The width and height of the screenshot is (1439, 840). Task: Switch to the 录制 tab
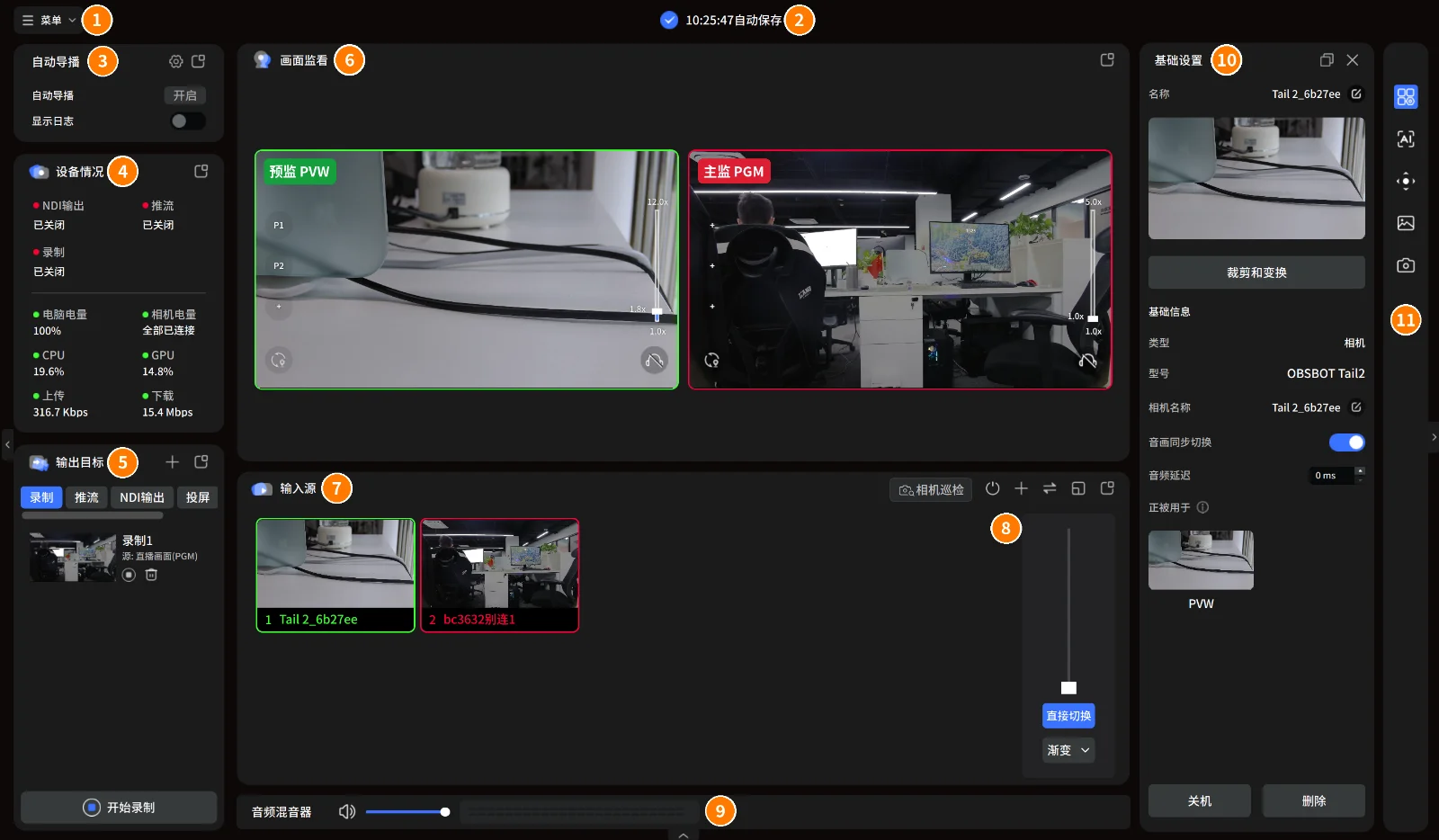pos(41,497)
